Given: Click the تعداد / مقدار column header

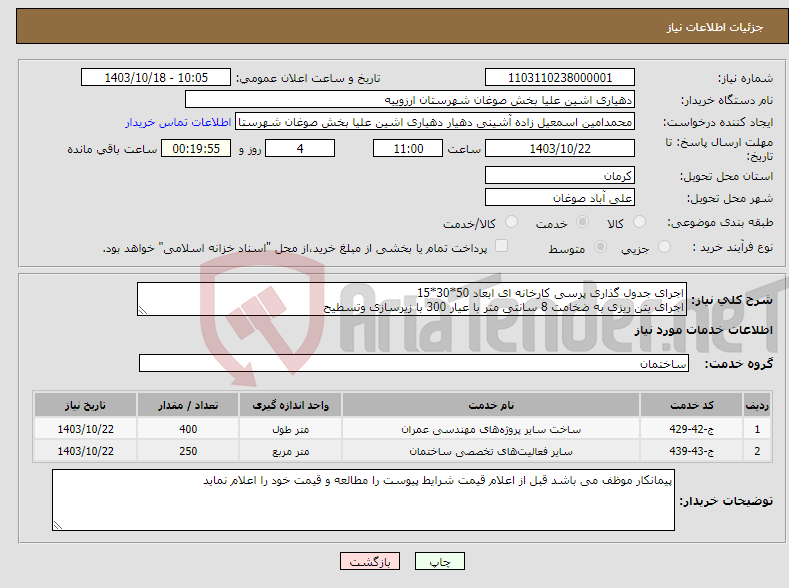Looking at the screenshot, I should pyautogui.click(x=188, y=405).
